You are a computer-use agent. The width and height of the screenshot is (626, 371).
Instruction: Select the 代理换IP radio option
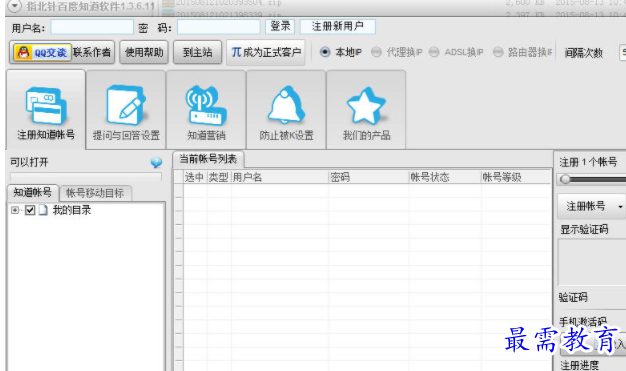[376, 52]
